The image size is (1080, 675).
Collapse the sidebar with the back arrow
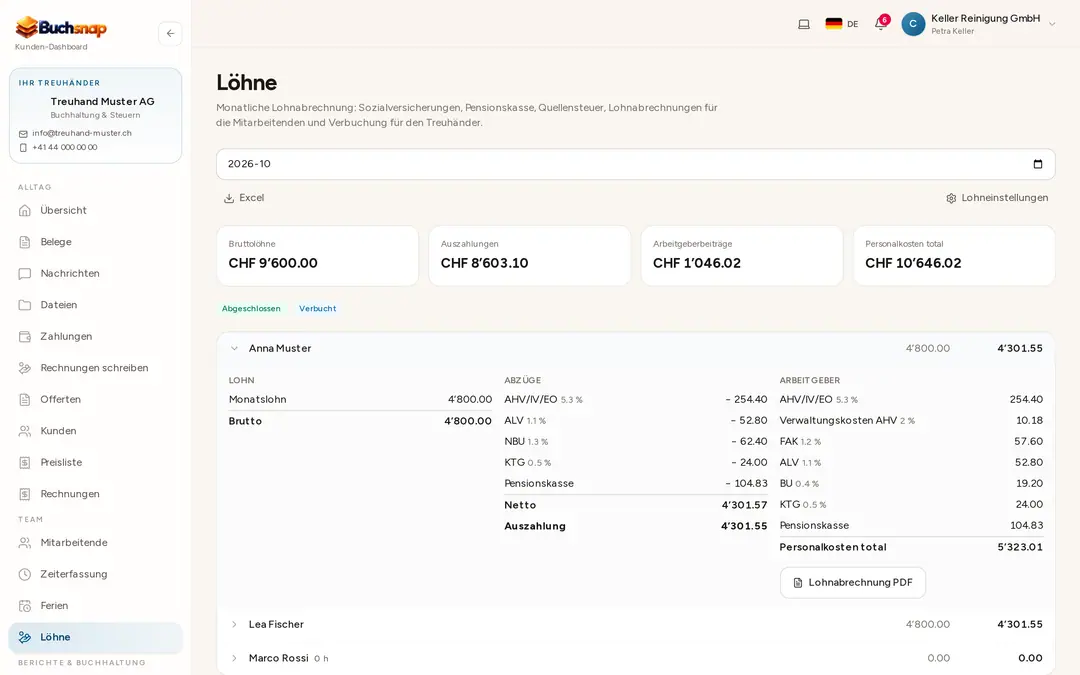170,33
